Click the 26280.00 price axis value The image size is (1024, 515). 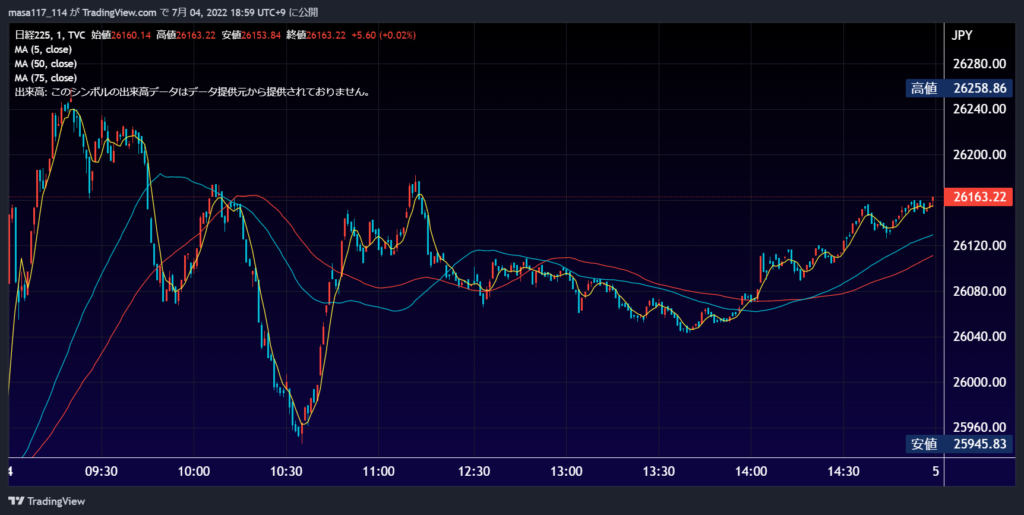(x=980, y=64)
